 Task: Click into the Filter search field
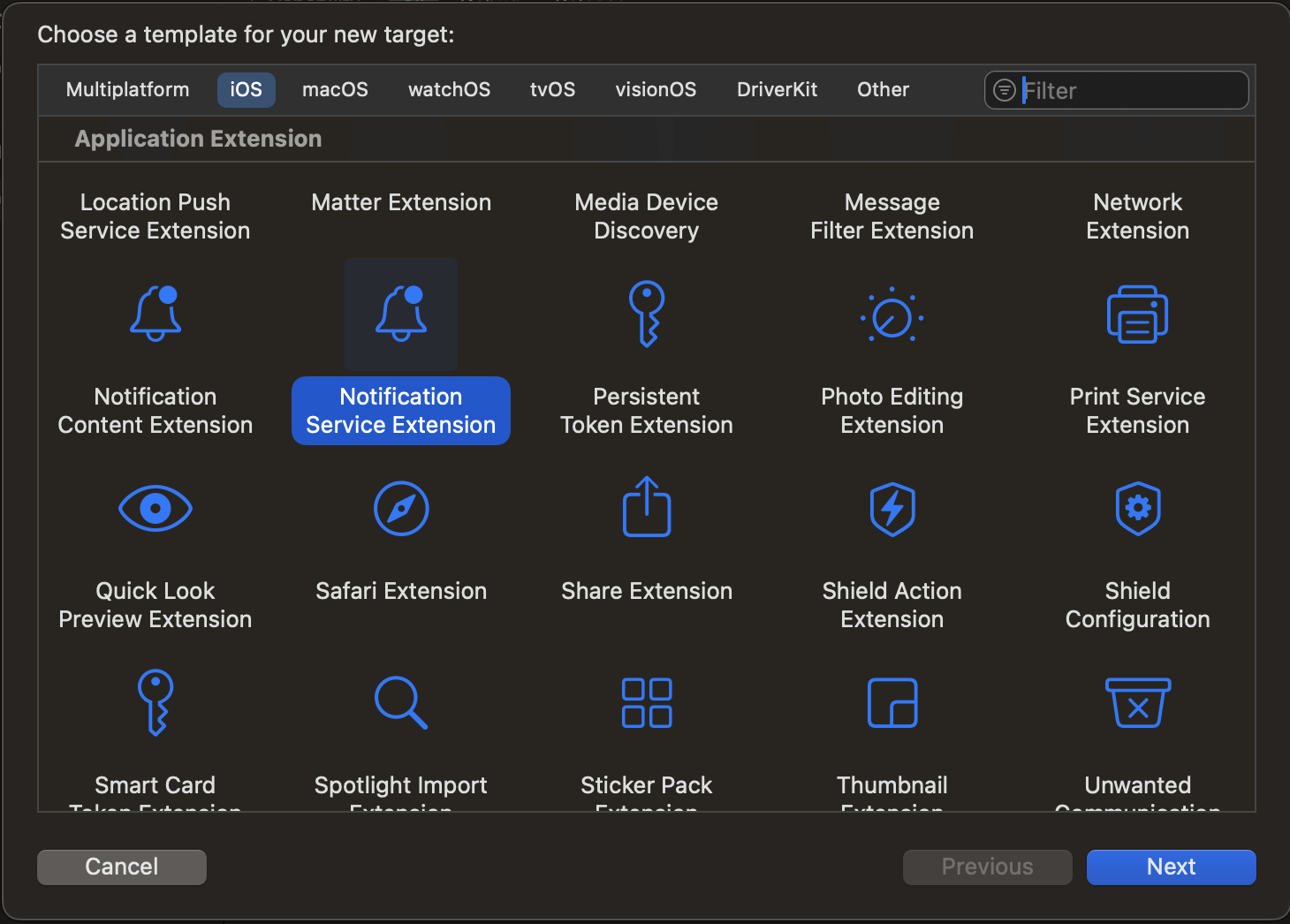point(1131,90)
